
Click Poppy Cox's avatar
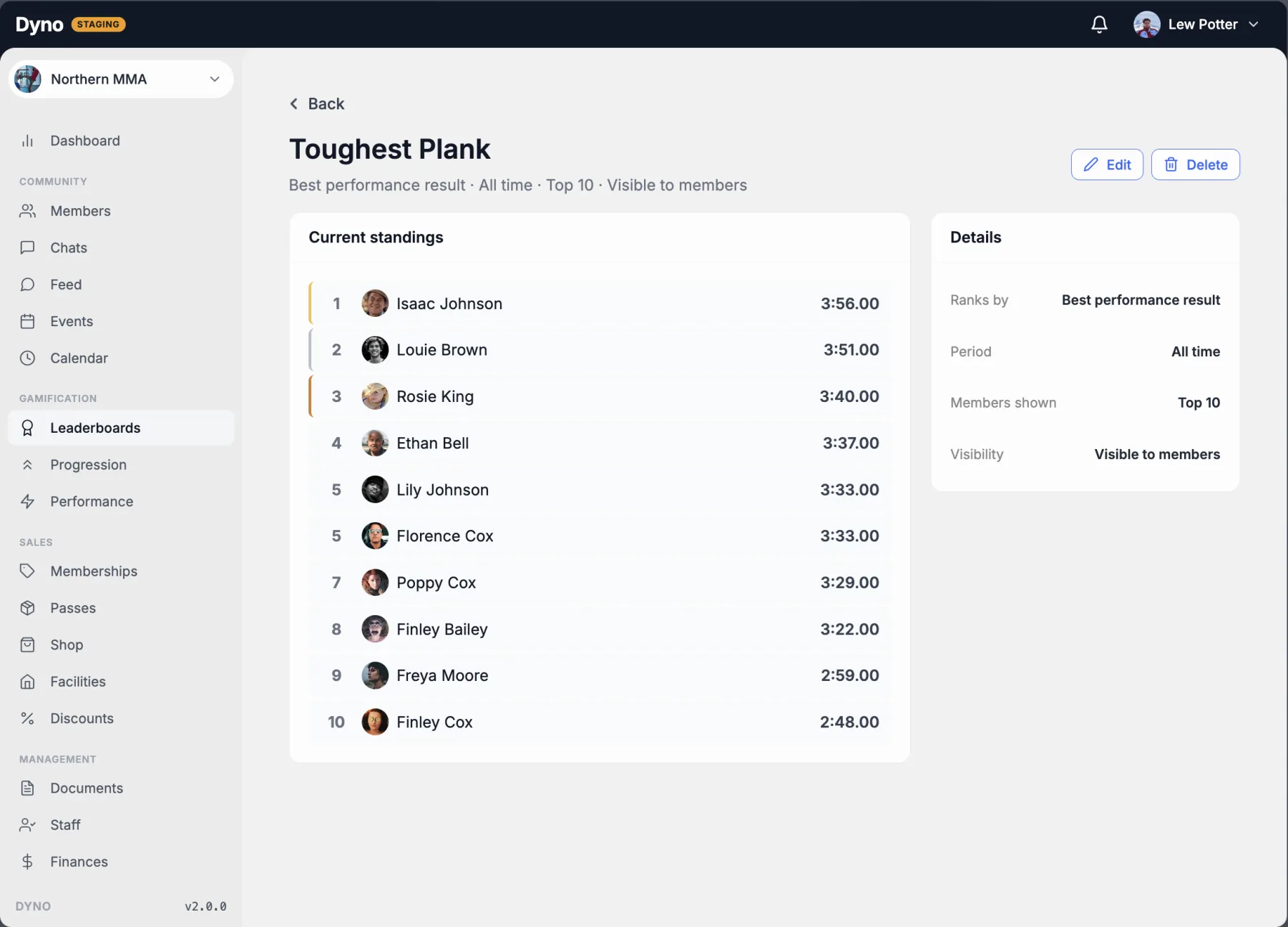coord(375,582)
